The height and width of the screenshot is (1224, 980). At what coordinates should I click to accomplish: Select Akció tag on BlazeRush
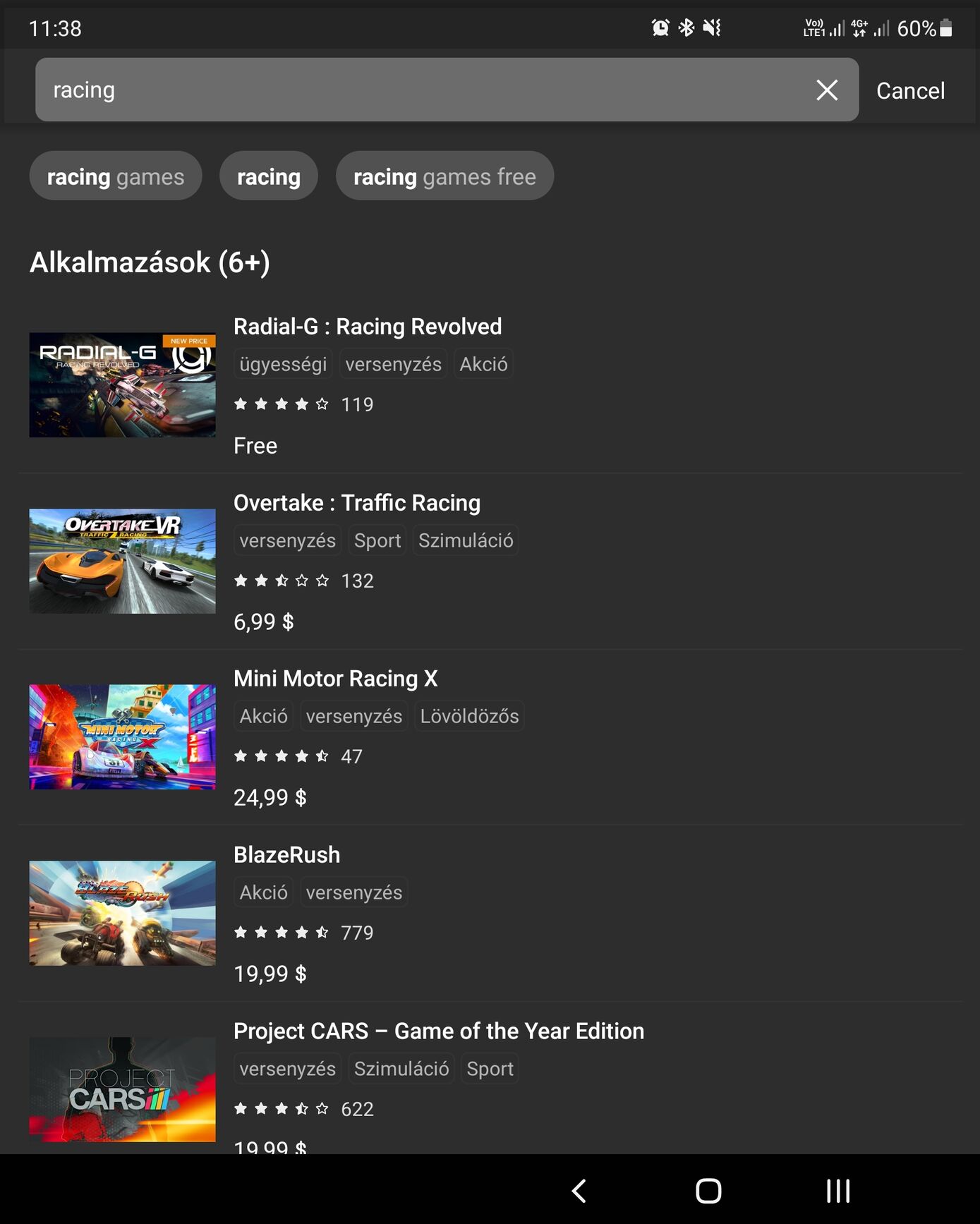point(263,892)
